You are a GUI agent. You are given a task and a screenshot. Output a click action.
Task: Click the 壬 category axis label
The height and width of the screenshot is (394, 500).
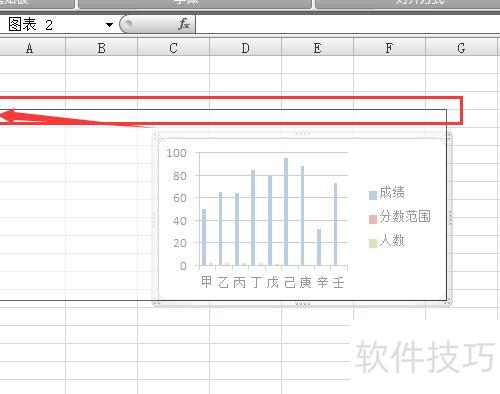pyautogui.click(x=338, y=282)
